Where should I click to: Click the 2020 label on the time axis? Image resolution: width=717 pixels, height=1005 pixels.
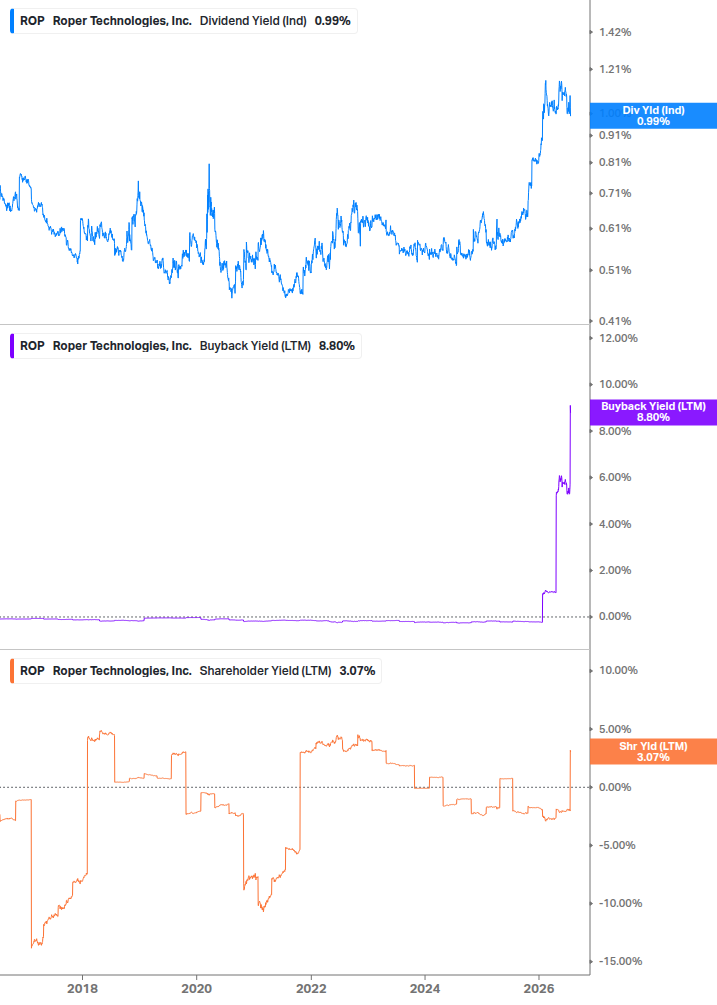197,989
